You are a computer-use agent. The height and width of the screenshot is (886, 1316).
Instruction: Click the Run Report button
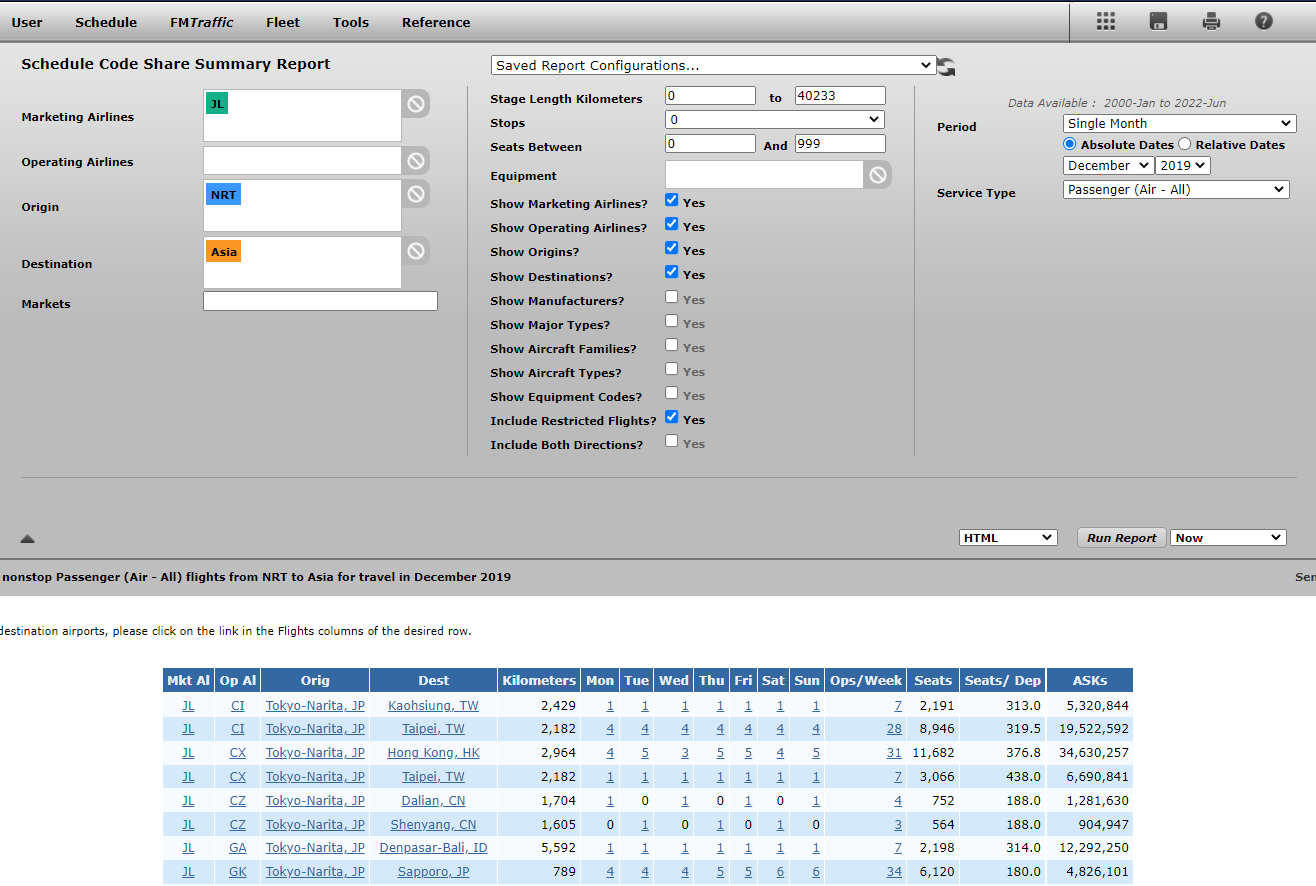coord(1122,538)
